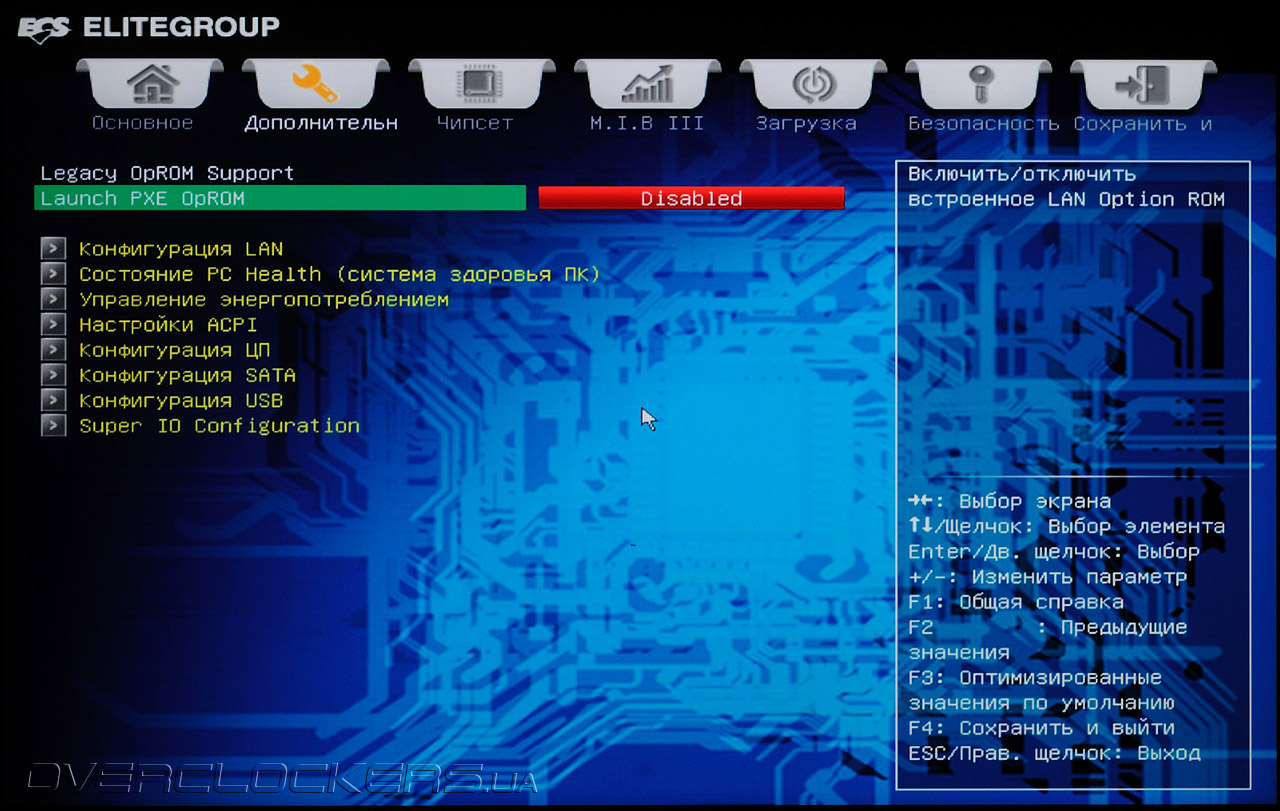Open Настройки ACPI submenu
Viewport: 1280px width, 811px height.
[168, 325]
